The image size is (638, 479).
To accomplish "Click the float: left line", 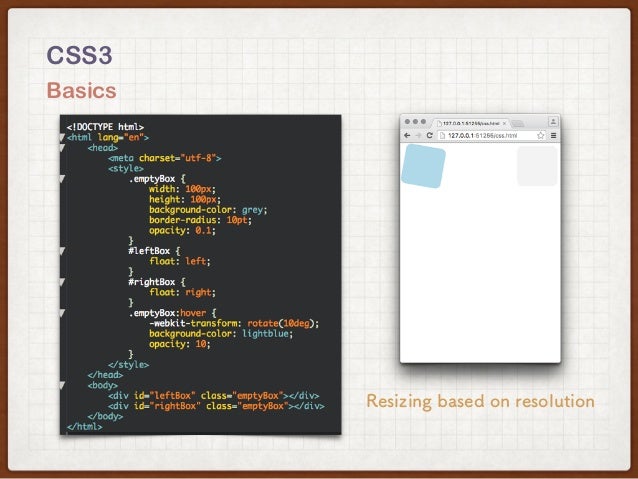I will [180, 261].
